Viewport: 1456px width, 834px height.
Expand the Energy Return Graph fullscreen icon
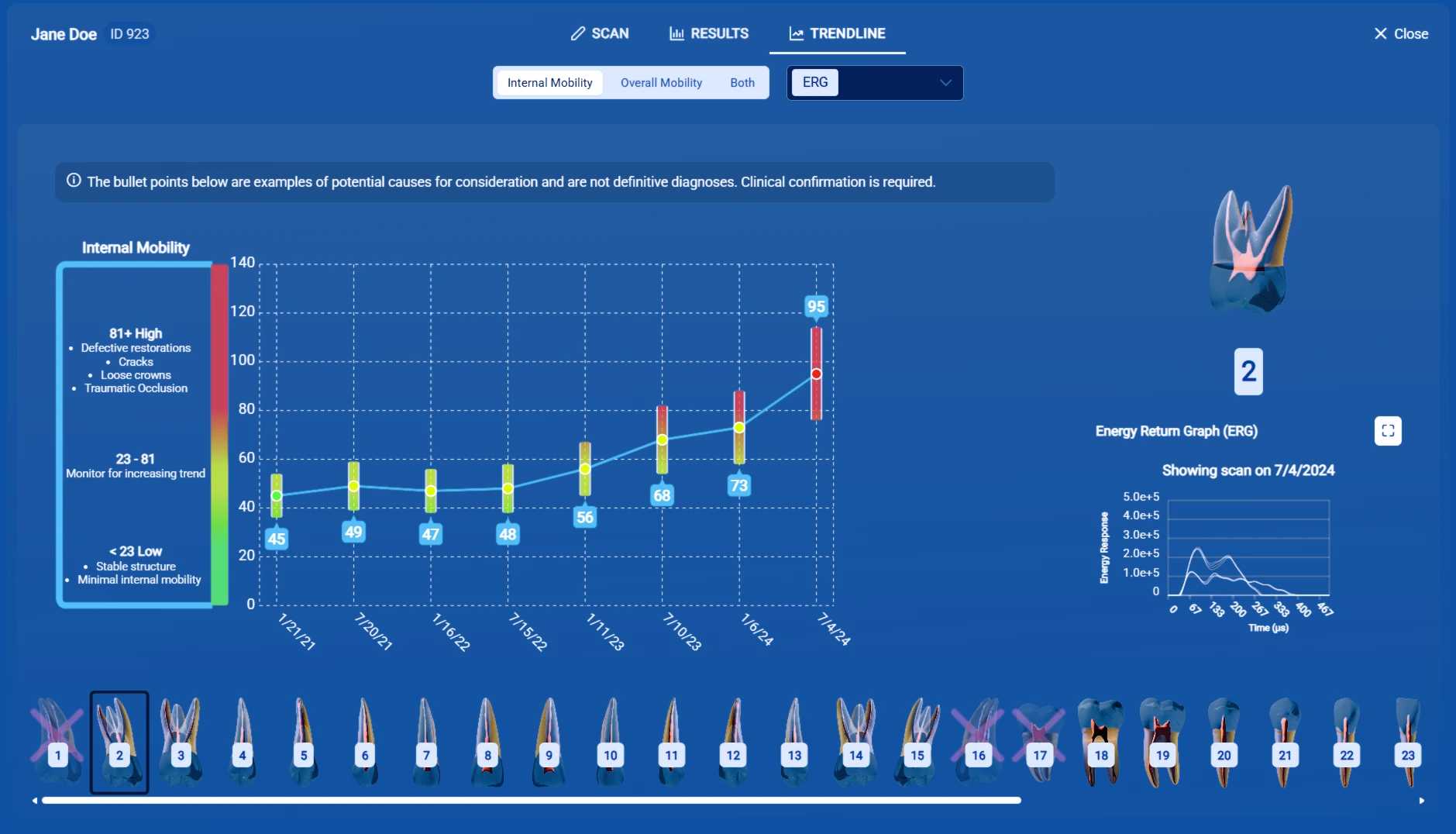[x=1388, y=431]
